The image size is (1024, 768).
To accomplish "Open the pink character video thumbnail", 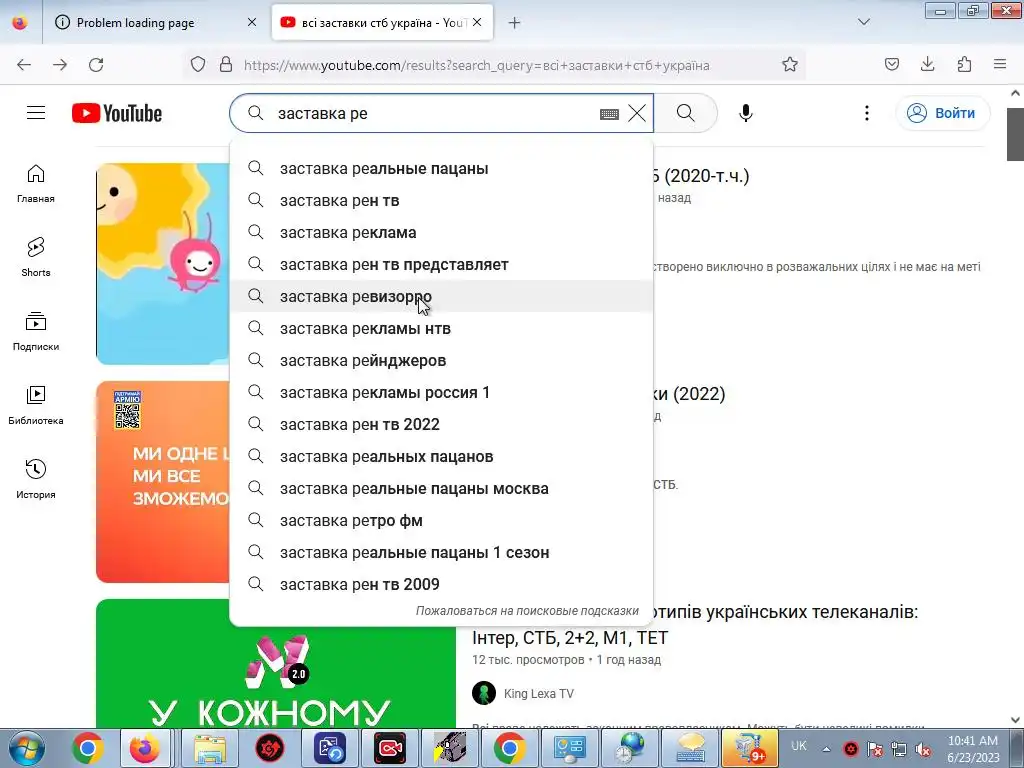I will point(163,264).
